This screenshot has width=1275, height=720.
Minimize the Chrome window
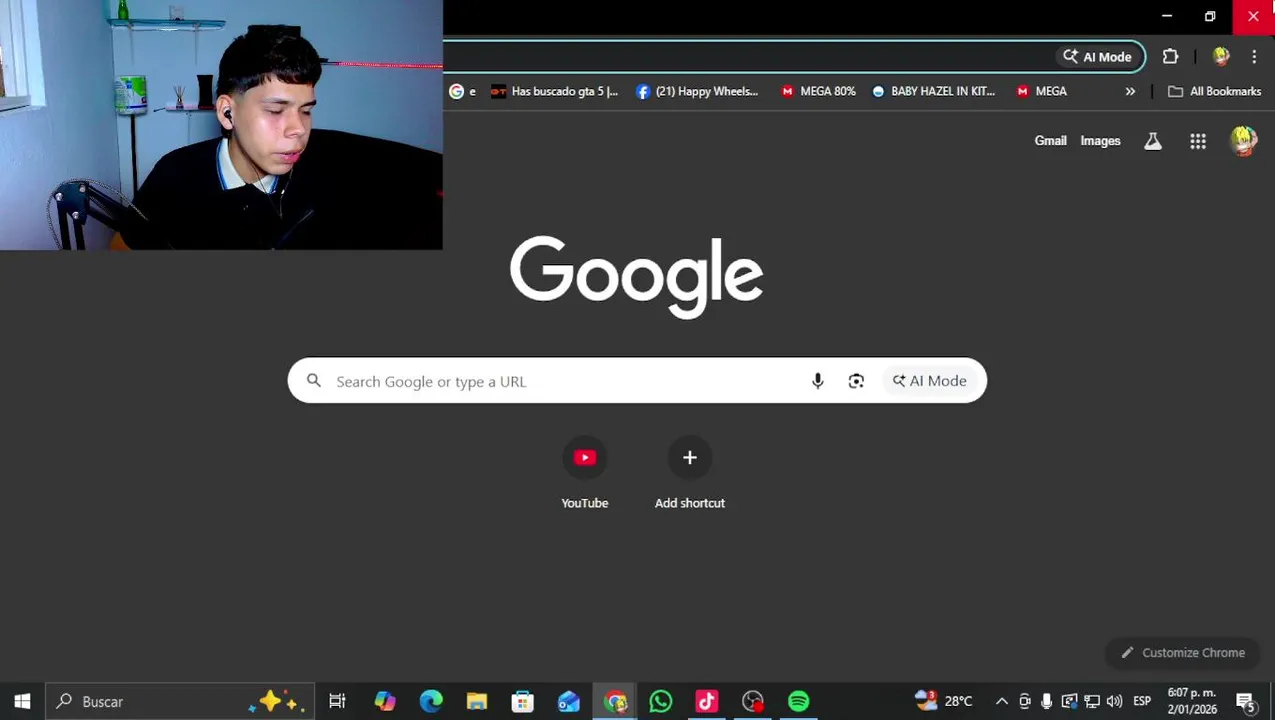(x=1167, y=16)
